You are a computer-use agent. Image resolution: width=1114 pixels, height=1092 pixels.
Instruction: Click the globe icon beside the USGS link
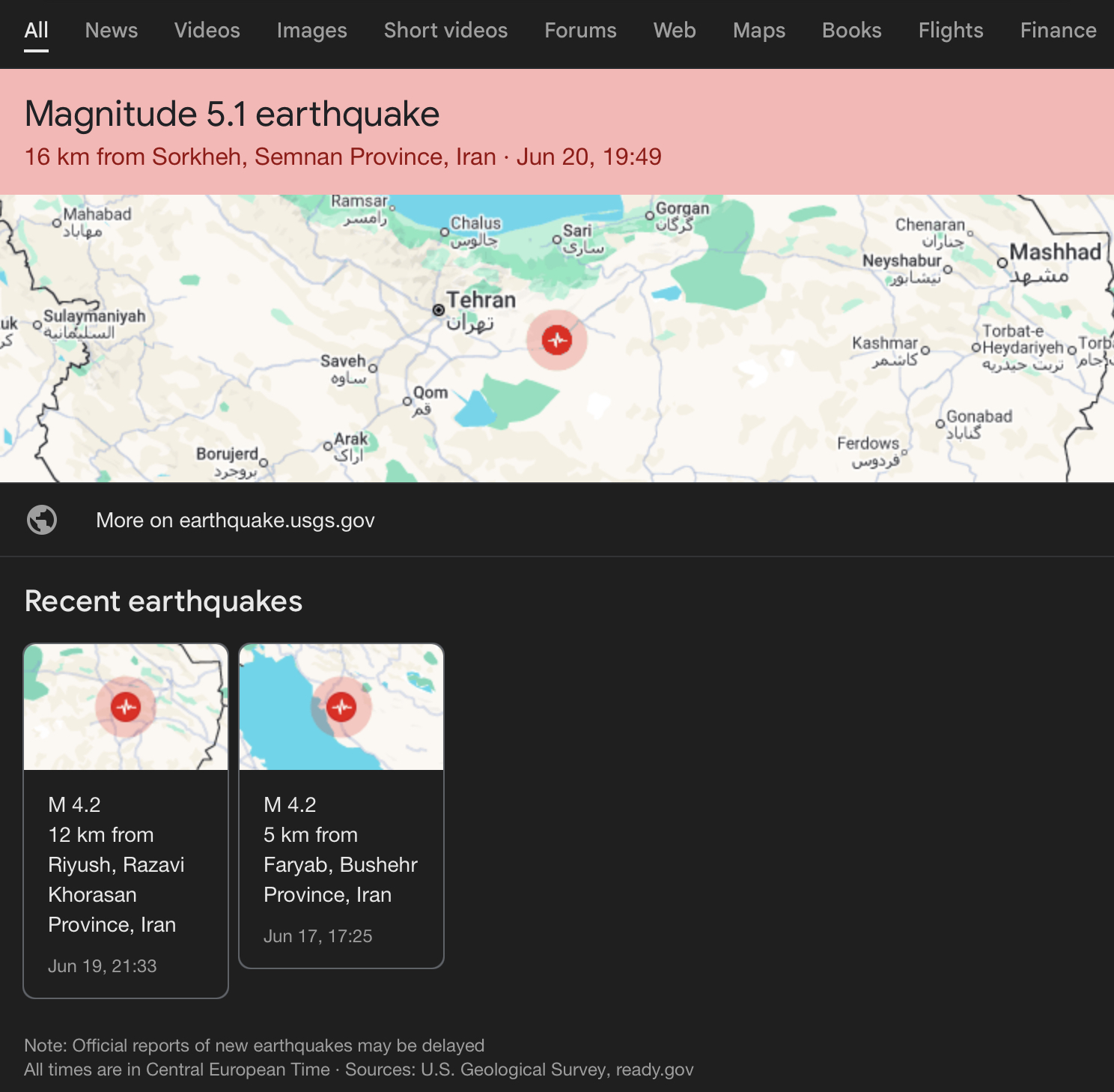tap(42, 520)
